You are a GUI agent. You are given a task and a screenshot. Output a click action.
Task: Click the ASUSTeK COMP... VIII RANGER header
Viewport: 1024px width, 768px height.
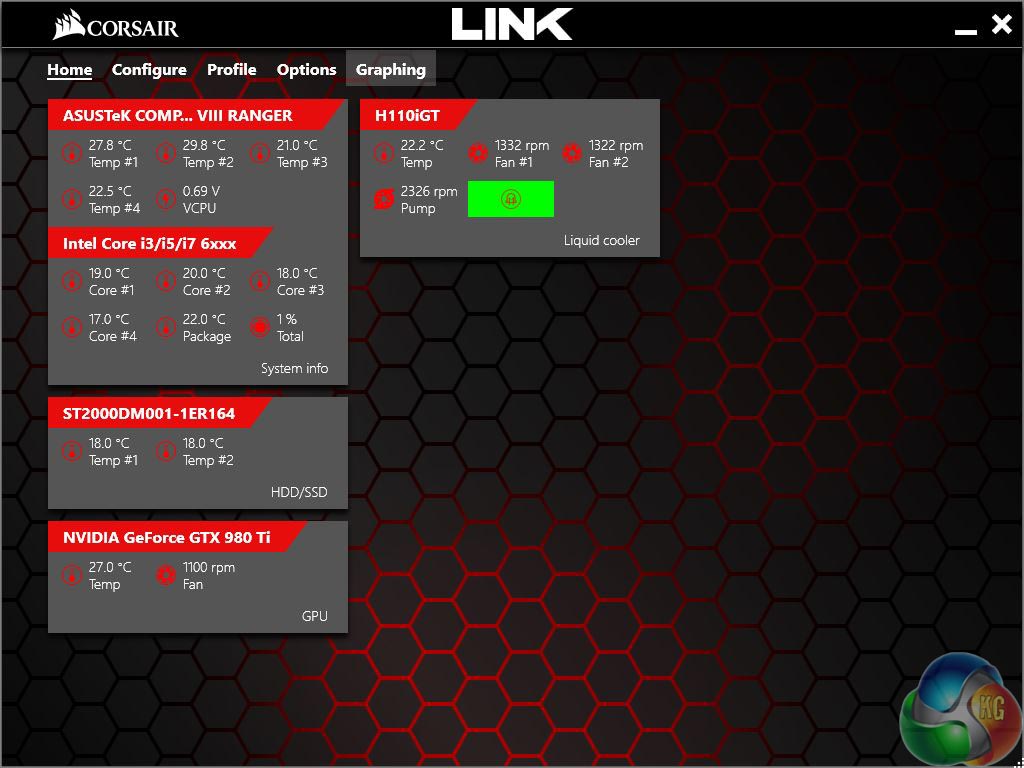click(195, 116)
